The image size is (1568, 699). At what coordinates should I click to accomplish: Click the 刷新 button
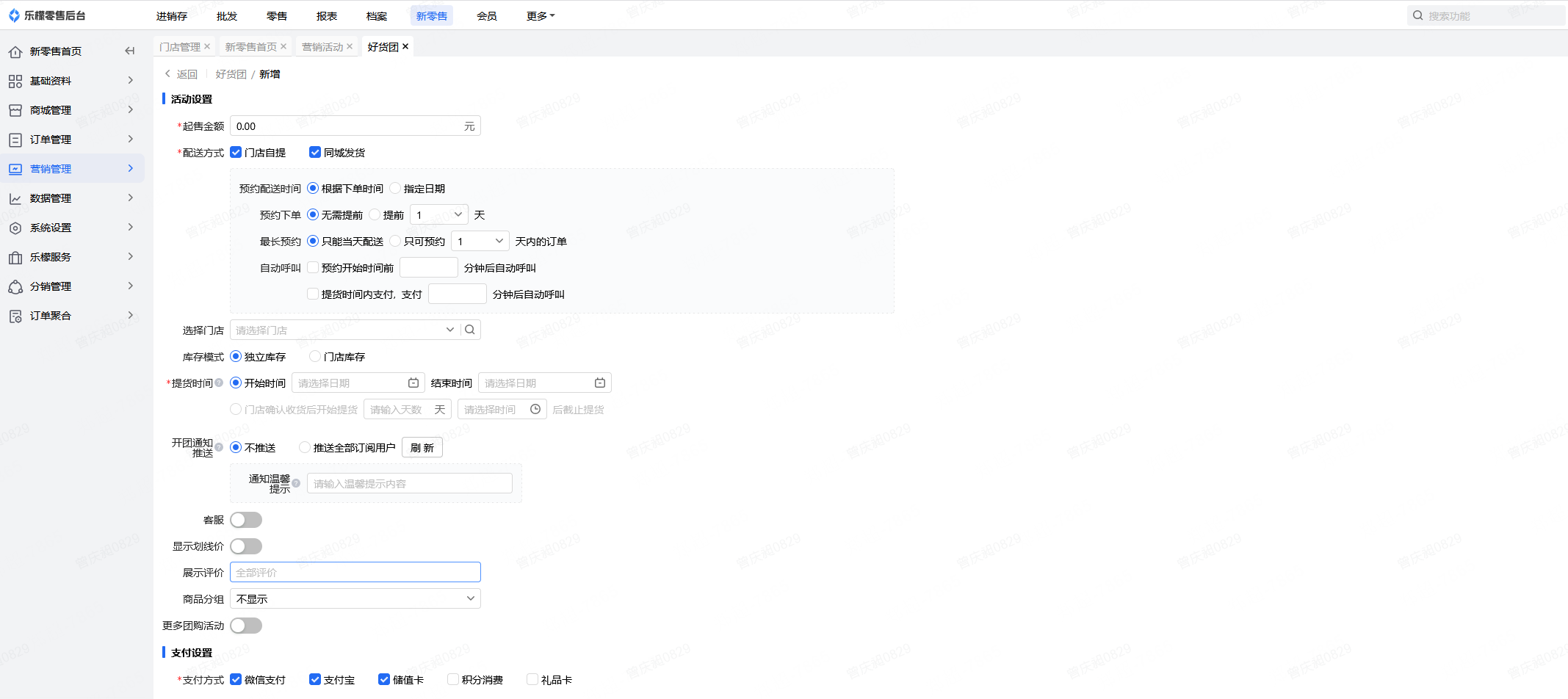[x=422, y=447]
